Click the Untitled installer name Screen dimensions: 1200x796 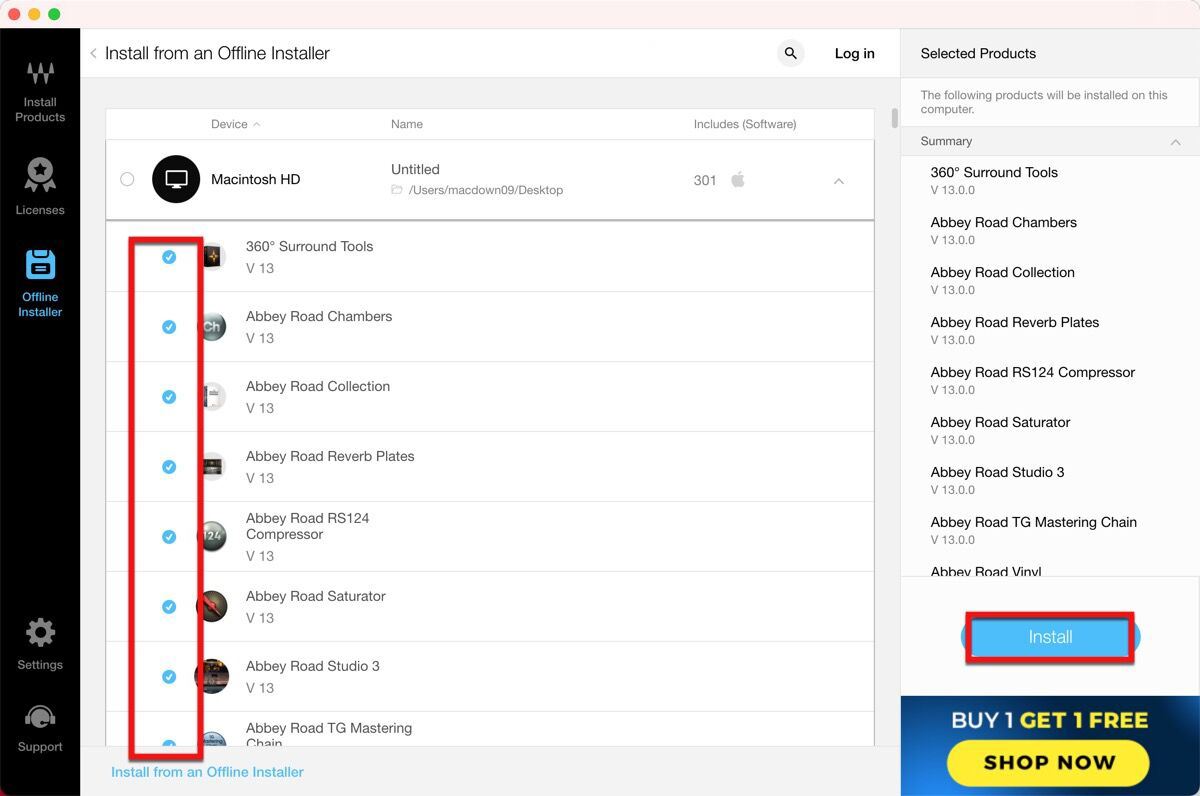(415, 170)
